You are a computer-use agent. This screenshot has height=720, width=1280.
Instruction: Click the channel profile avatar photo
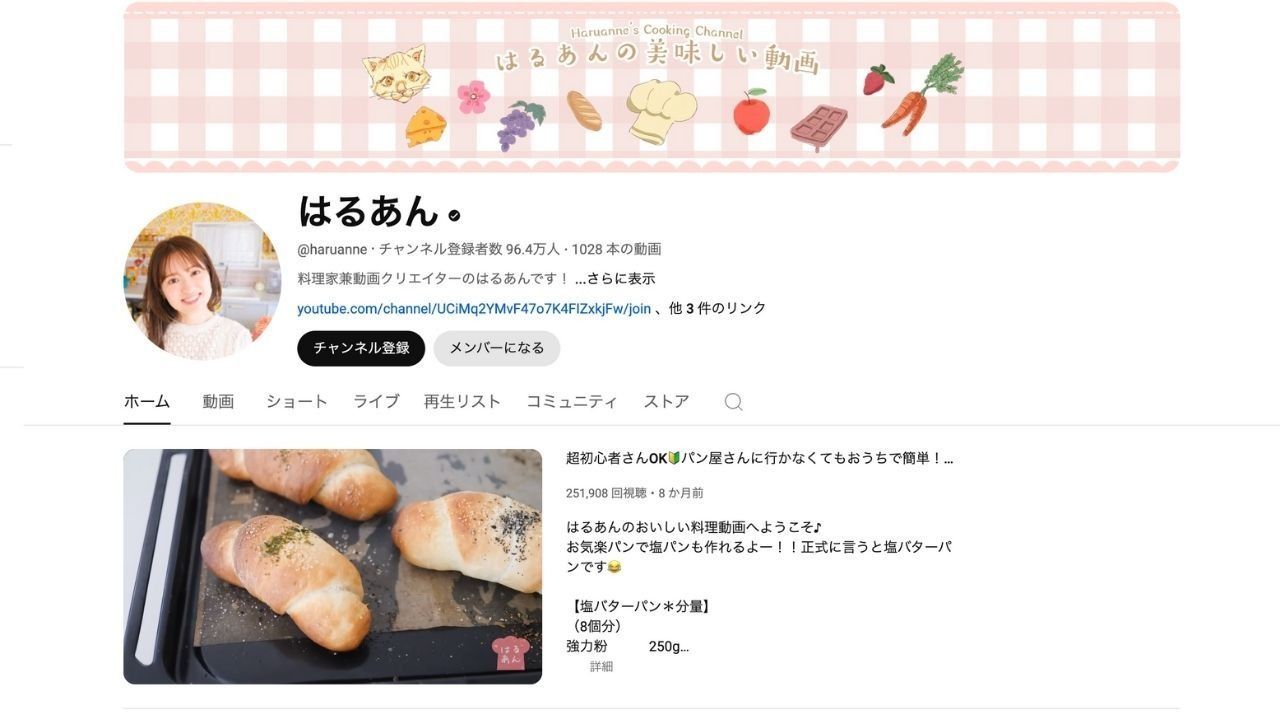tap(202, 281)
